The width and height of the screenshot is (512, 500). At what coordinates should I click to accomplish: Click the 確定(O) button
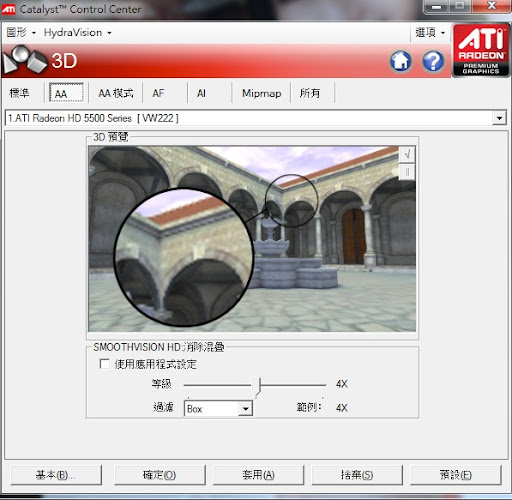159,475
